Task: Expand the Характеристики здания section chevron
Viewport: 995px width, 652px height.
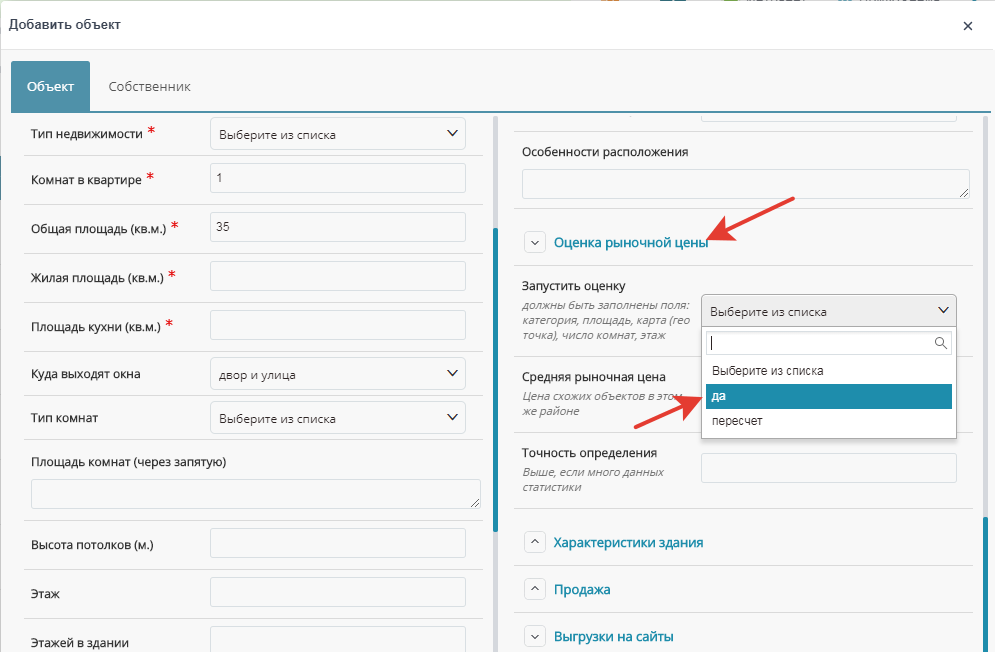Action: point(535,542)
